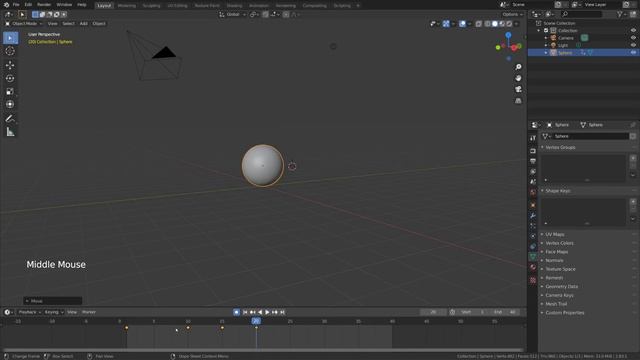Open the World properties tab

coord(533,192)
